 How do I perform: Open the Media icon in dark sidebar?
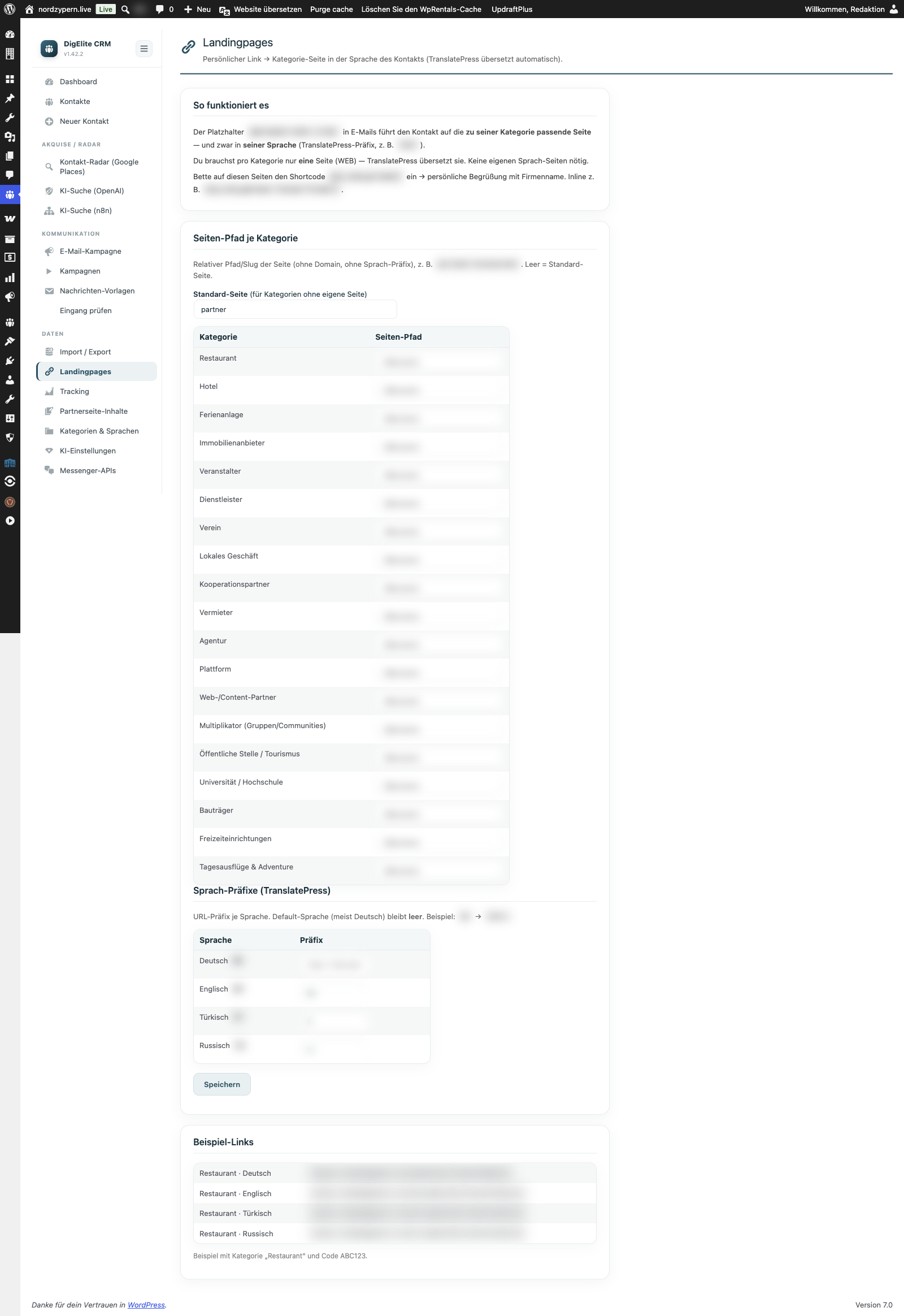pyautogui.click(x=10, y=137)
